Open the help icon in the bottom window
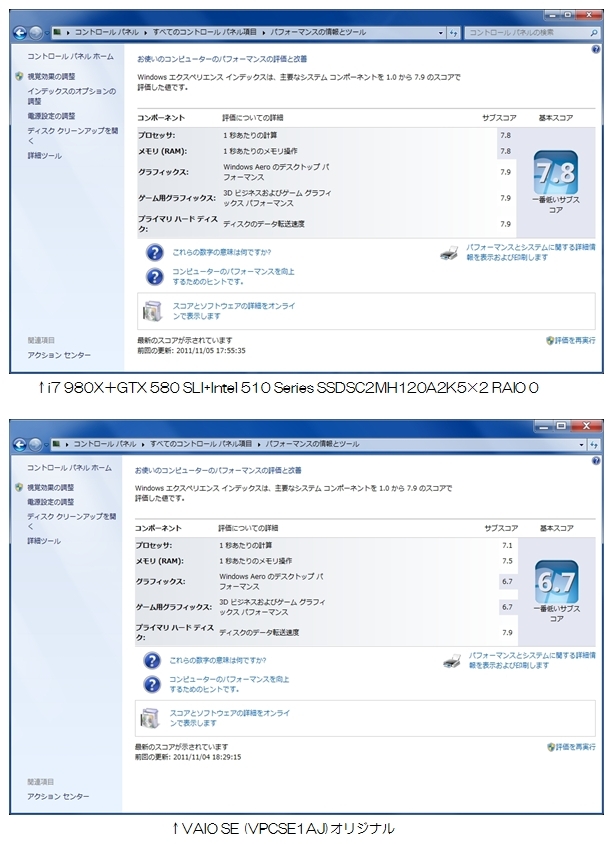 [595, 461]
